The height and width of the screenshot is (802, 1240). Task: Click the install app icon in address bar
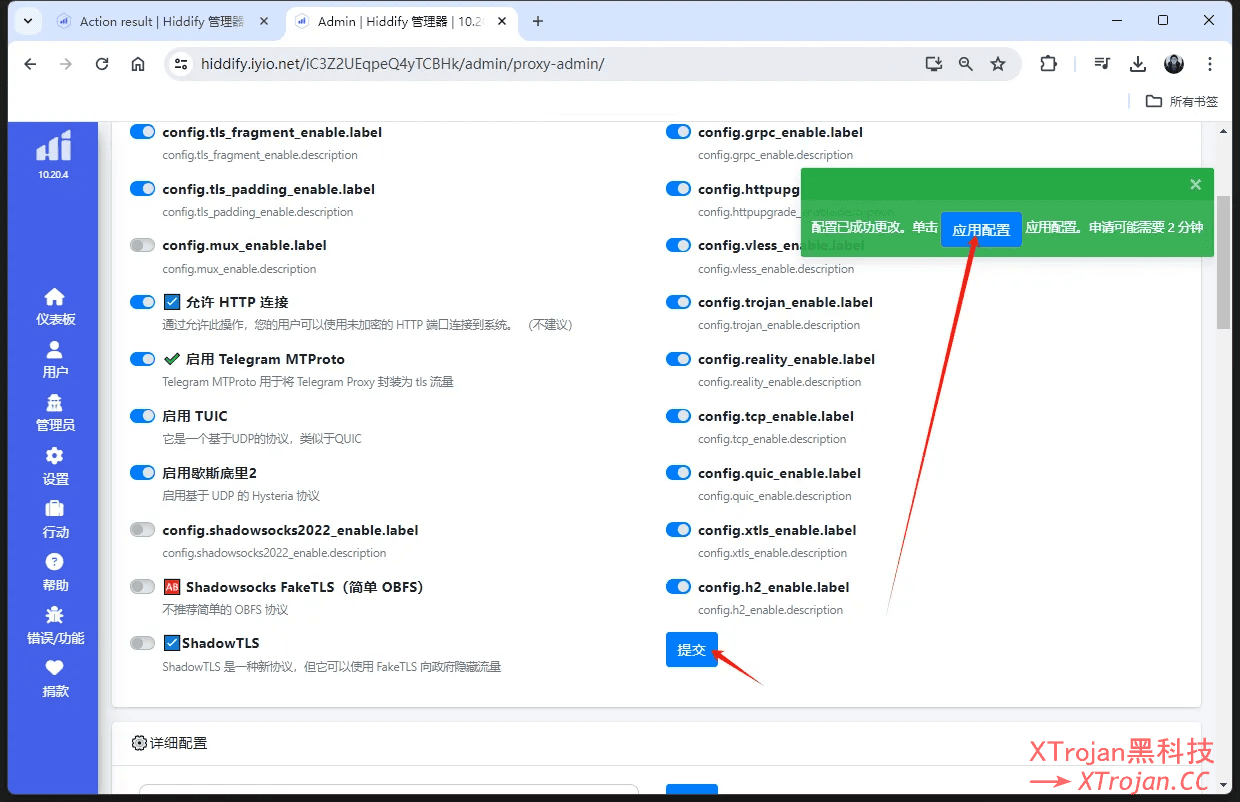[x=934, y=64]
